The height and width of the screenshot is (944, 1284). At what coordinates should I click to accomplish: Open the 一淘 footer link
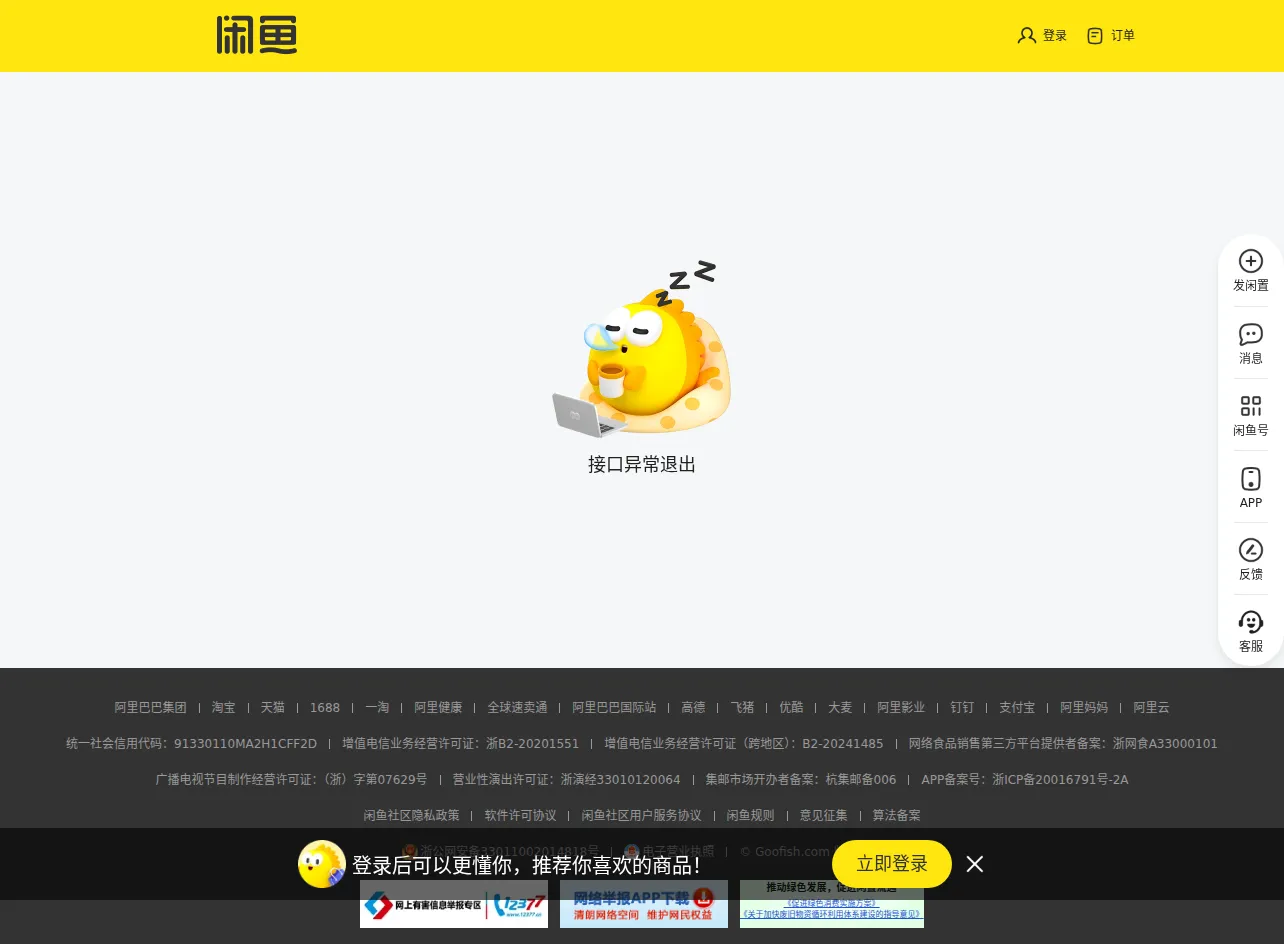[x=377, y=707]
